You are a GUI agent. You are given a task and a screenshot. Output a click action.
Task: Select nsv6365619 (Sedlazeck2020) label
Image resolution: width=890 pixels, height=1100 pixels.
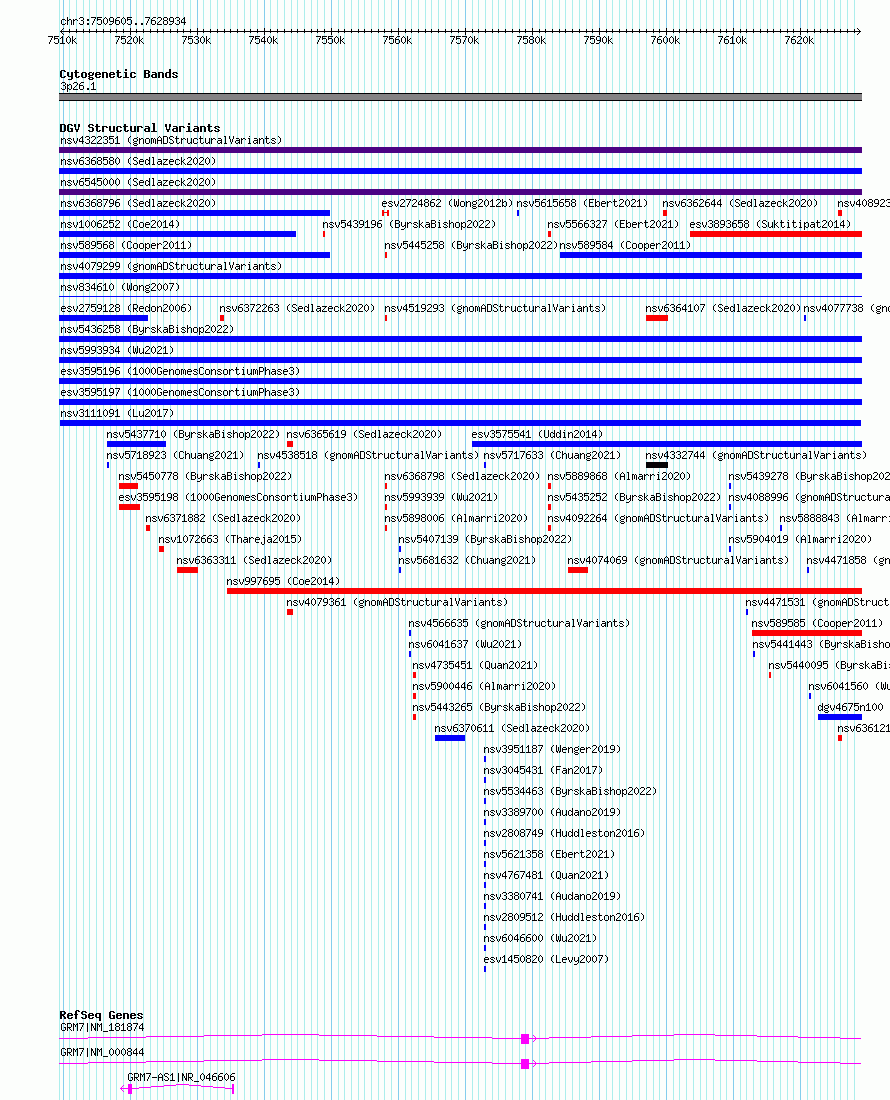pyautogui.click(x=364, y=435)
